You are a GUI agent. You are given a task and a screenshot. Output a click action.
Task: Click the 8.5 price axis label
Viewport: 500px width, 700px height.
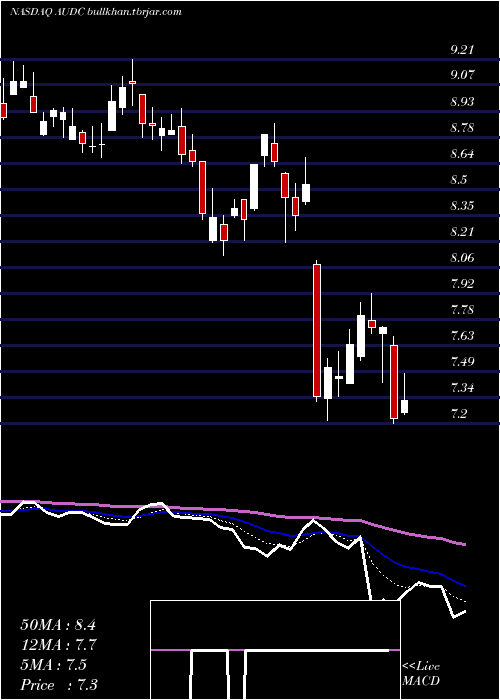(458, 180)
